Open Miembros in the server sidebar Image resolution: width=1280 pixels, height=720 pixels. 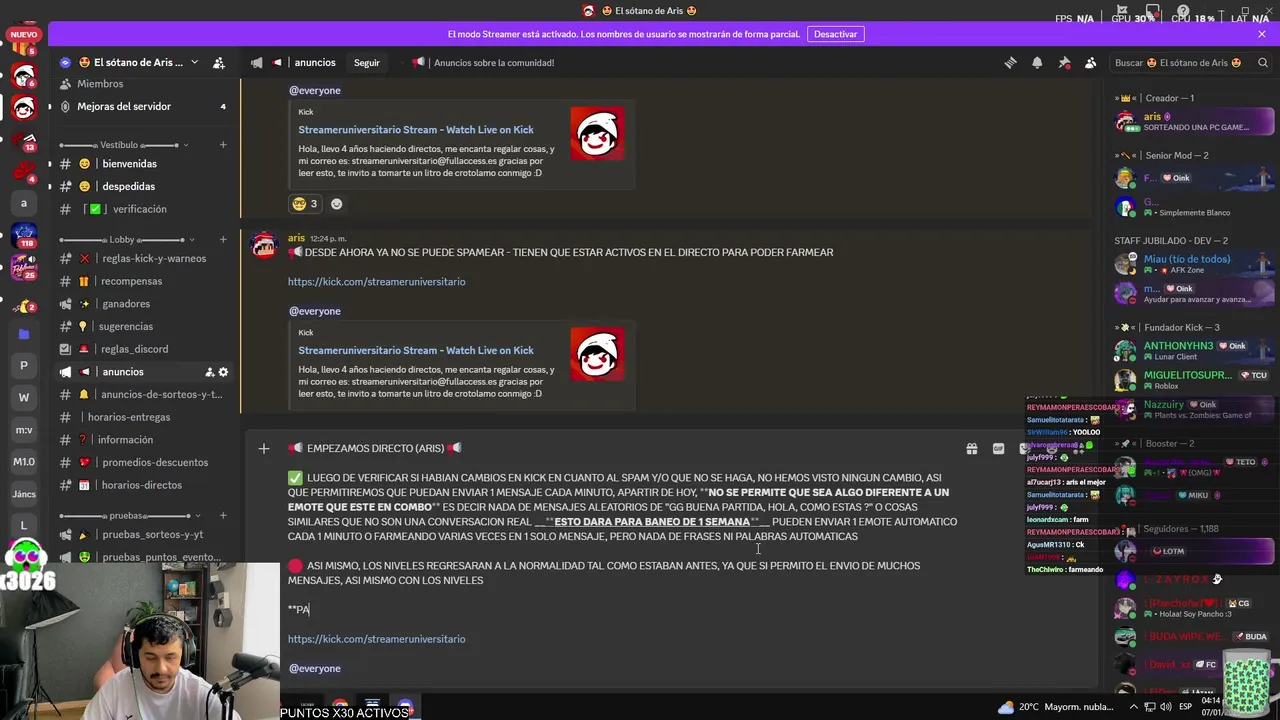pos(100,84)
